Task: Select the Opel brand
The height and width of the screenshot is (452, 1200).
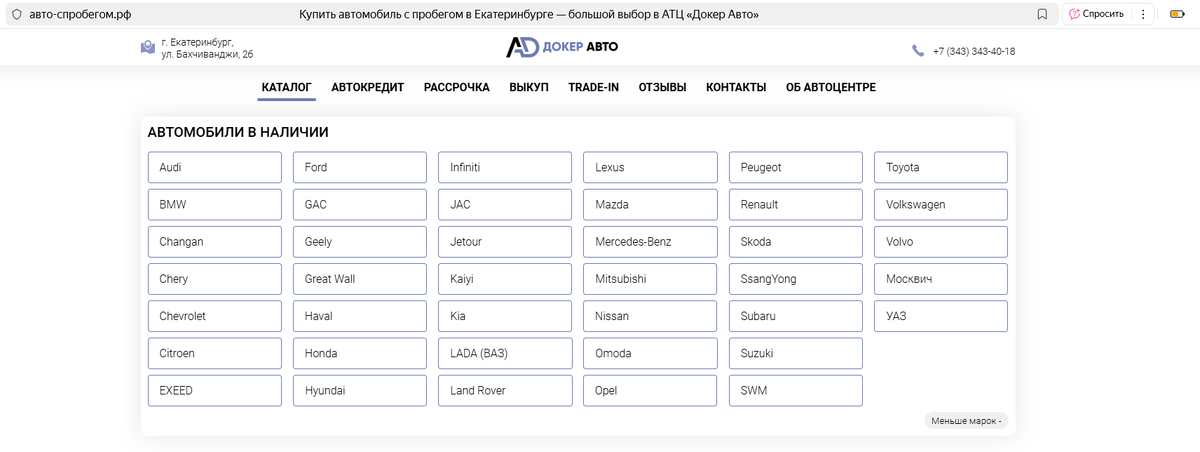Action: click(x=651, y=390)
